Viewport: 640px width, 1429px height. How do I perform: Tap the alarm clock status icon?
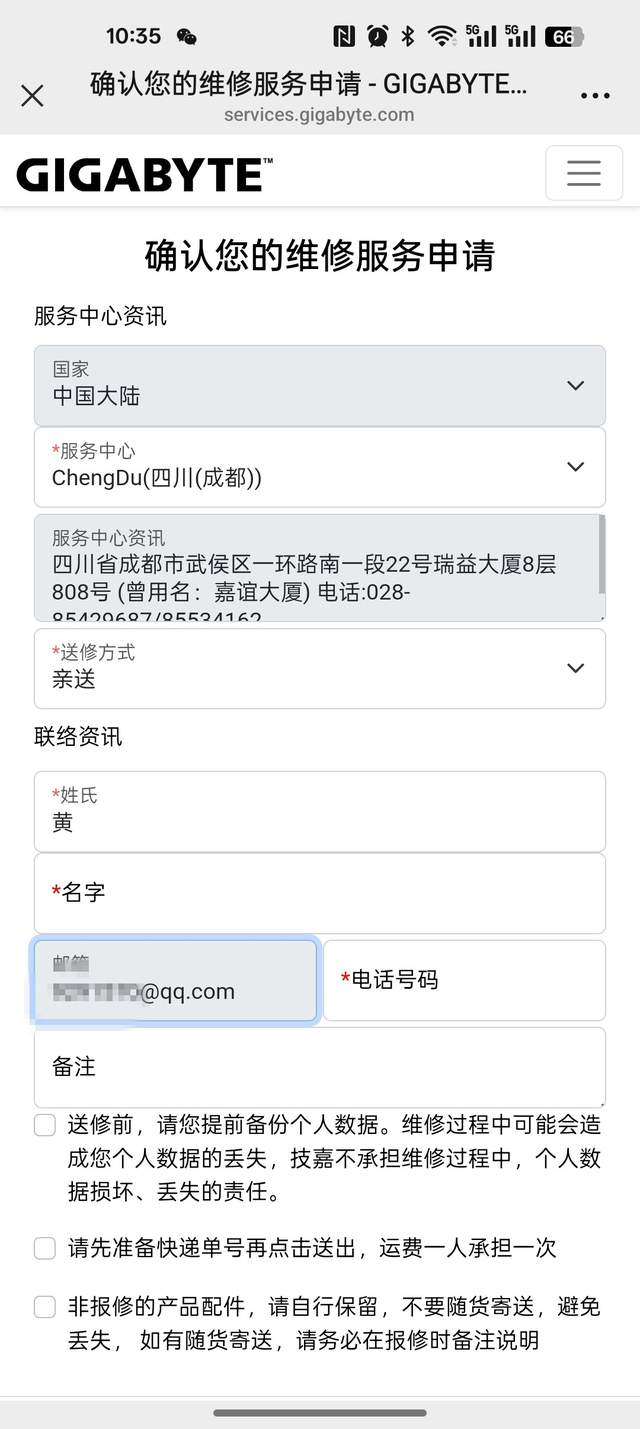pos(377,37)
